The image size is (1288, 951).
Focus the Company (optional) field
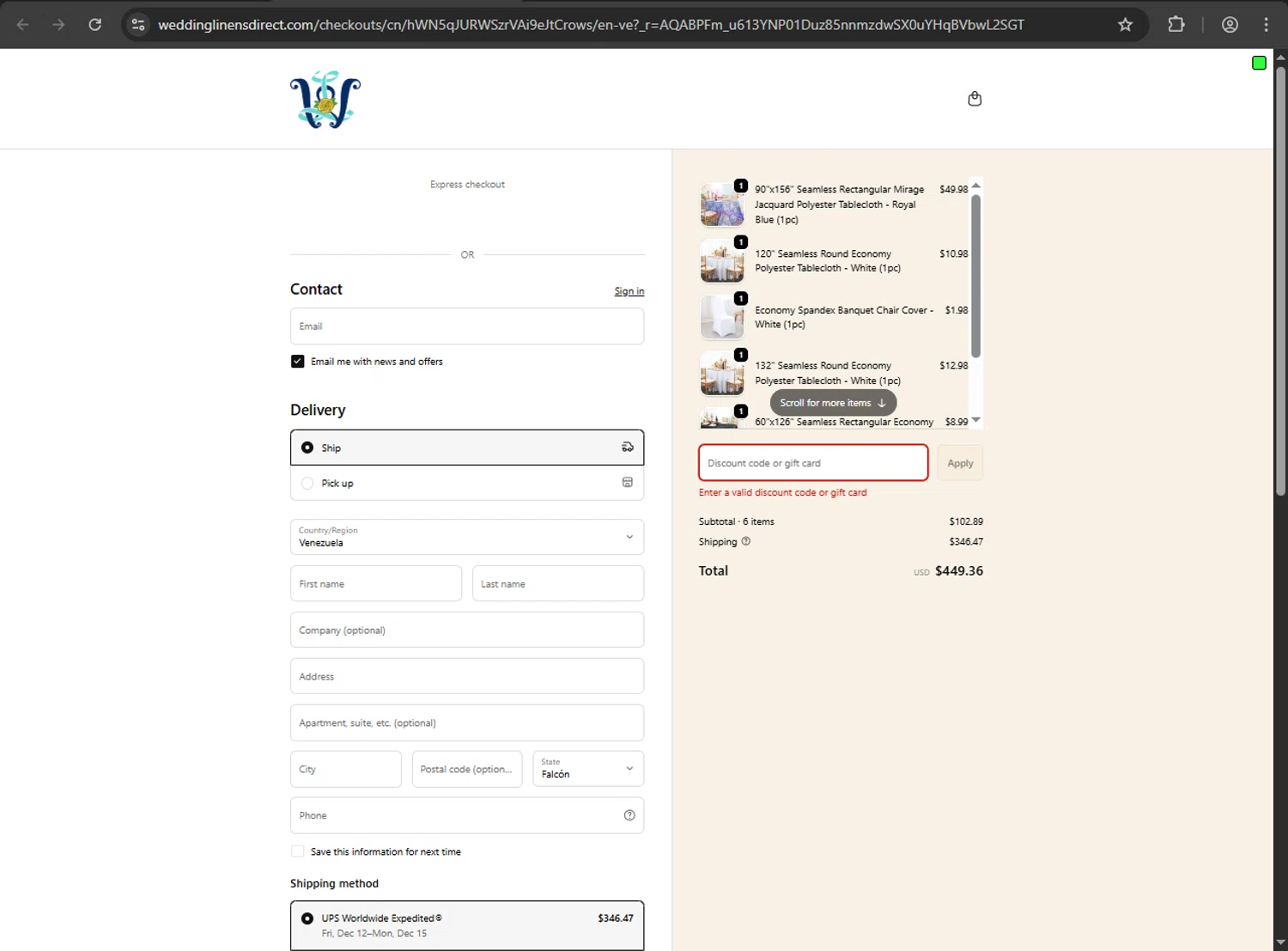coord(467,630)
